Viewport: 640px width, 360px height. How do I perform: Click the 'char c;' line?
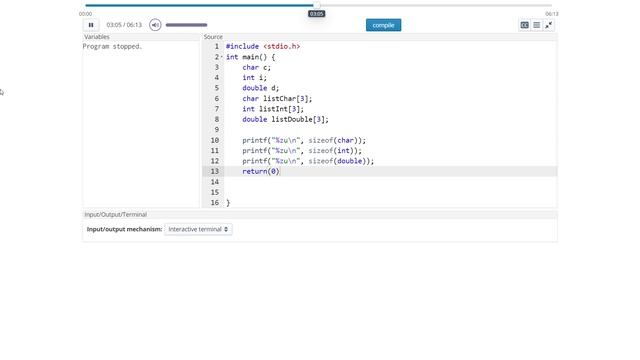[x=256, y=67]
